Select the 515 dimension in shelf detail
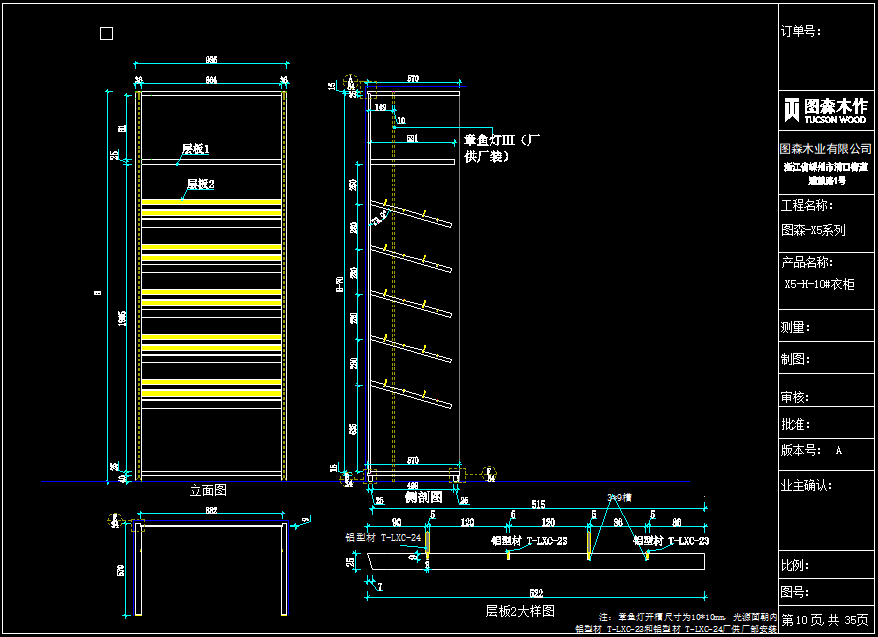Image resolution: width=878 pixels, height=637 pixels. pyautogui.click(x=537, y=504)
